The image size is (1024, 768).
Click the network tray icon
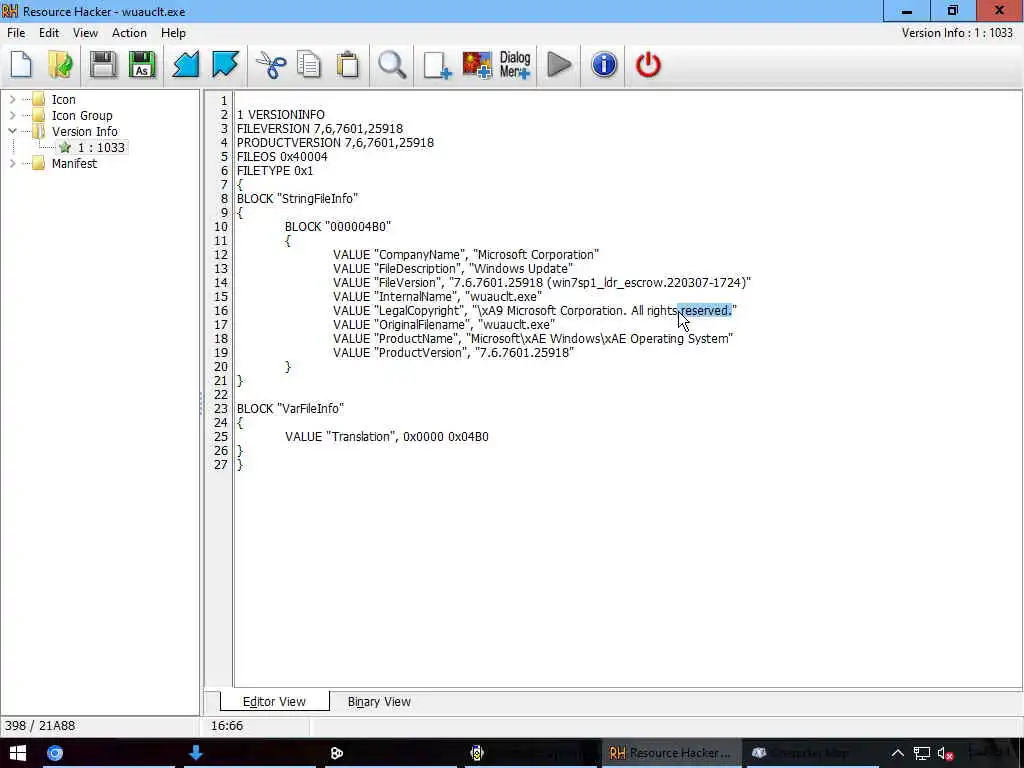(x=921, y=754)
